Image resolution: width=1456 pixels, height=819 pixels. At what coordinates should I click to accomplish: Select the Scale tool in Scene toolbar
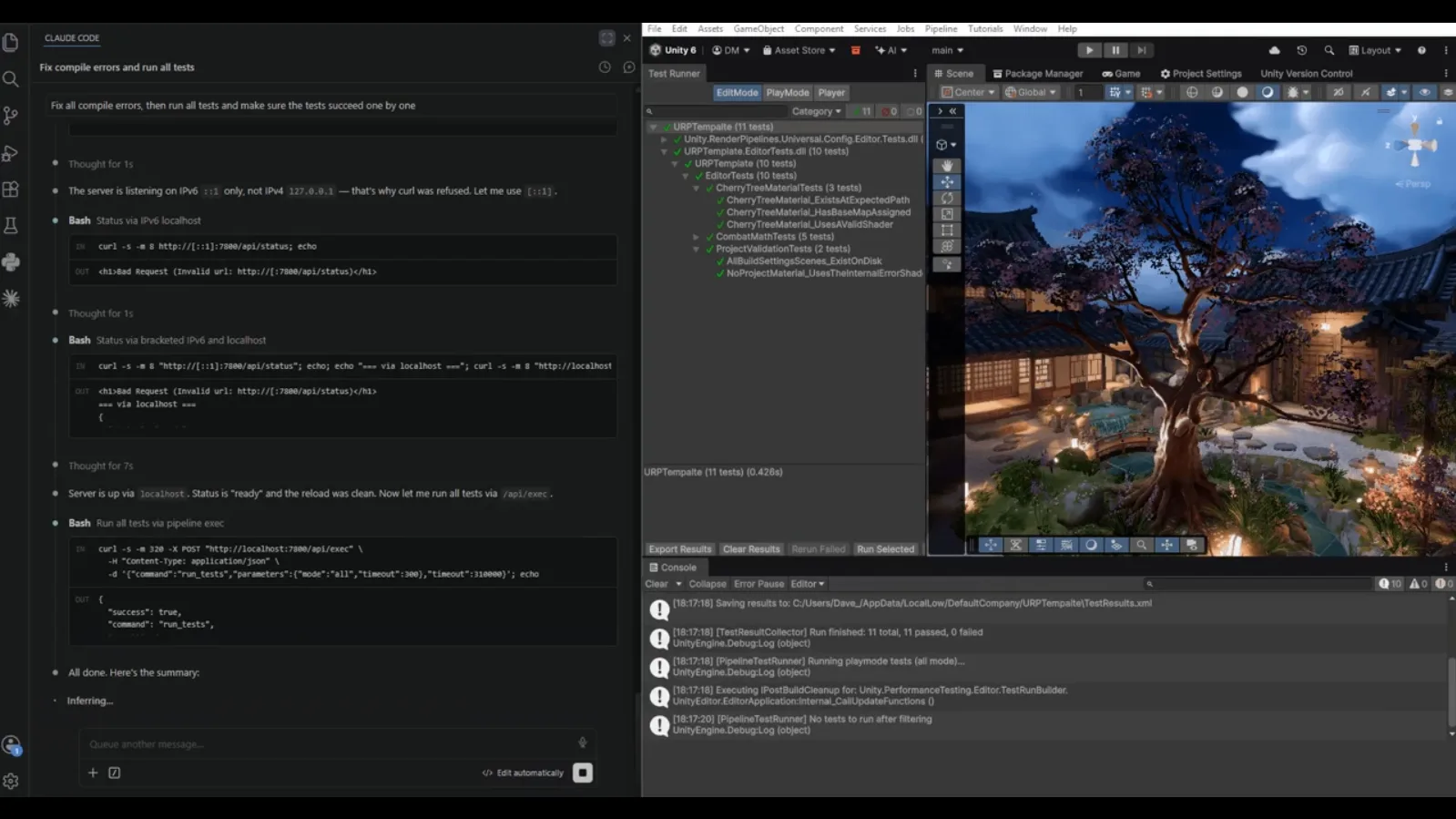coord(947,214)
